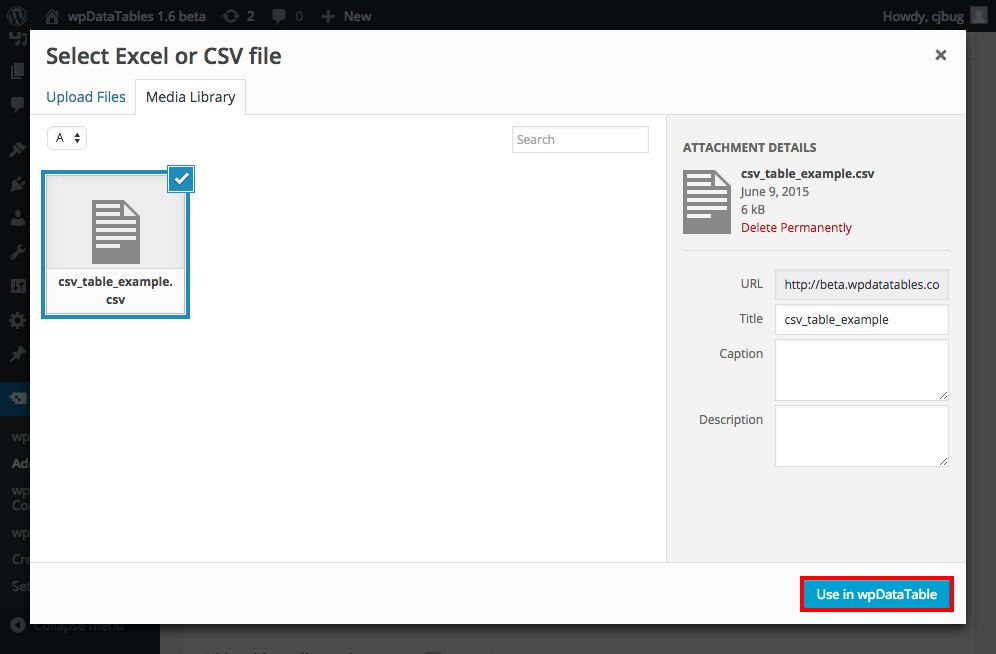Click the Attachment Details heading

[750, 147]
